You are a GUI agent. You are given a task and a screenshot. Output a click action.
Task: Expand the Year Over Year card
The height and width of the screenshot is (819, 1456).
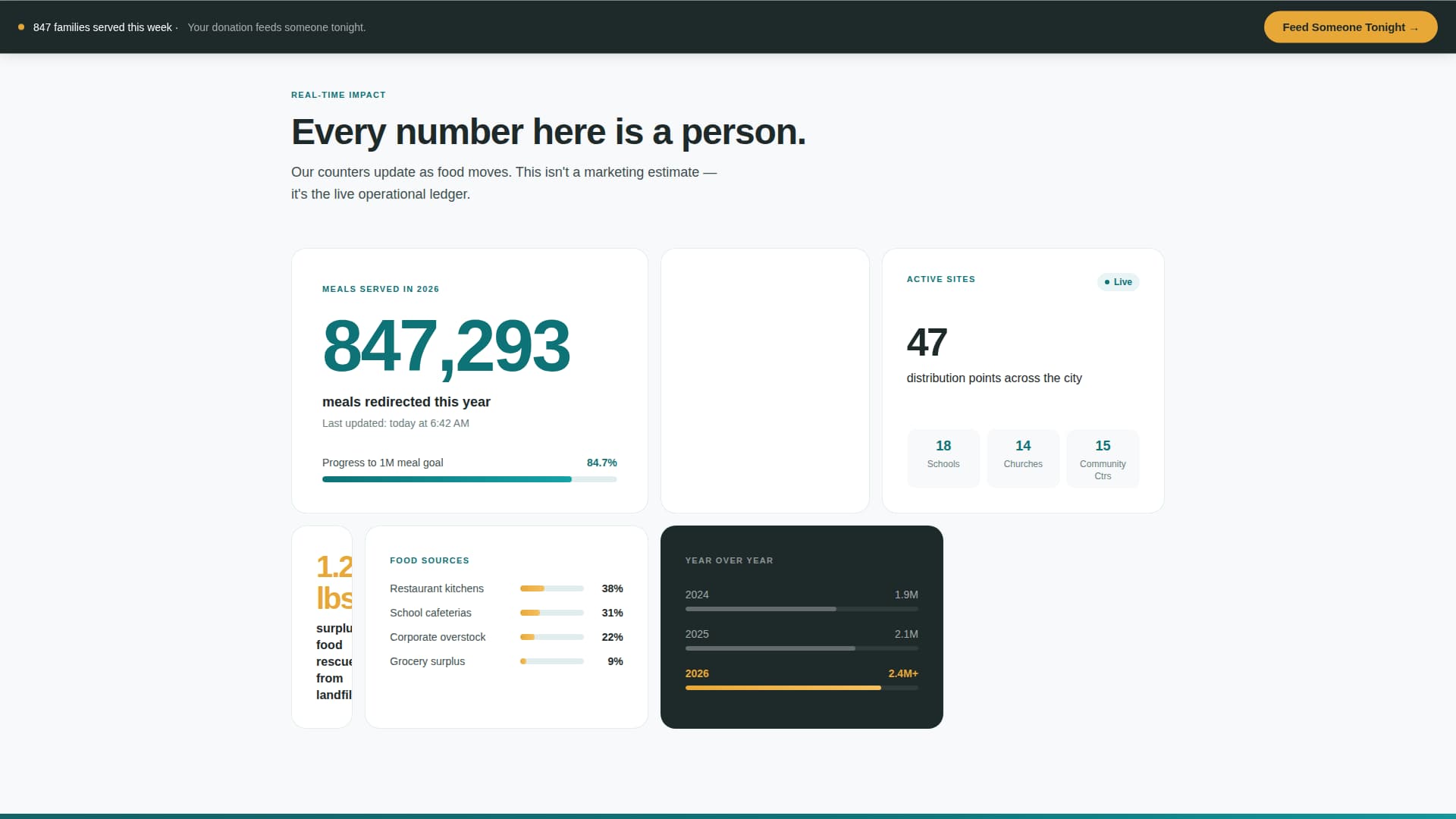(801, 626)
